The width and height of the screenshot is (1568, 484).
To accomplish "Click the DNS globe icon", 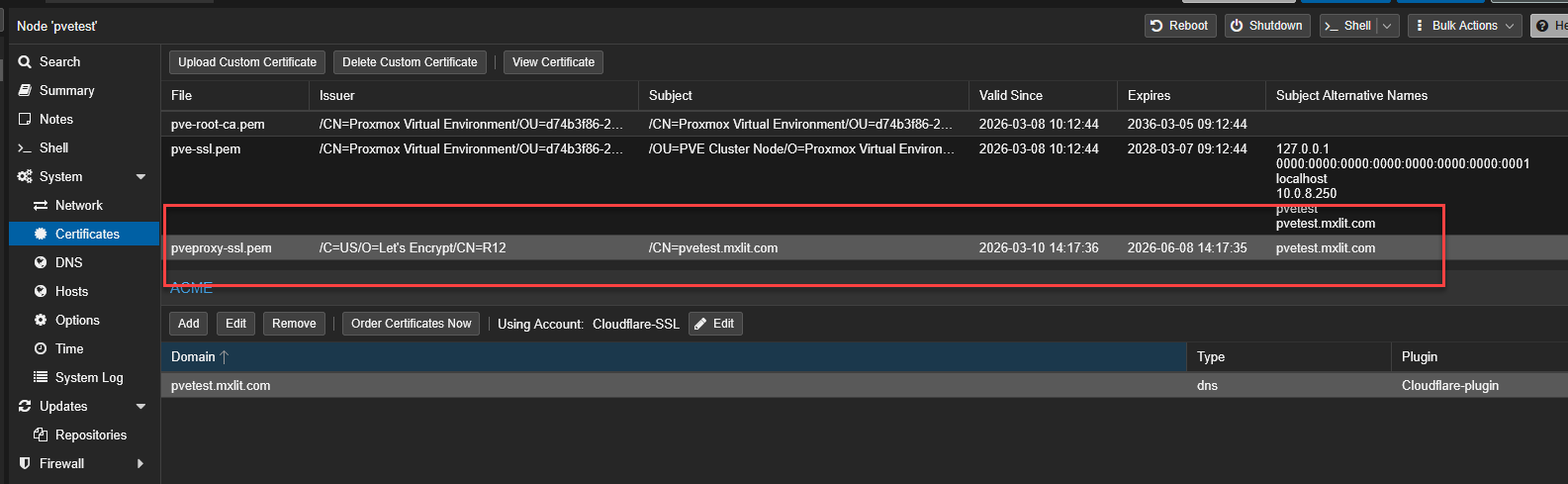I will (41, 263).
